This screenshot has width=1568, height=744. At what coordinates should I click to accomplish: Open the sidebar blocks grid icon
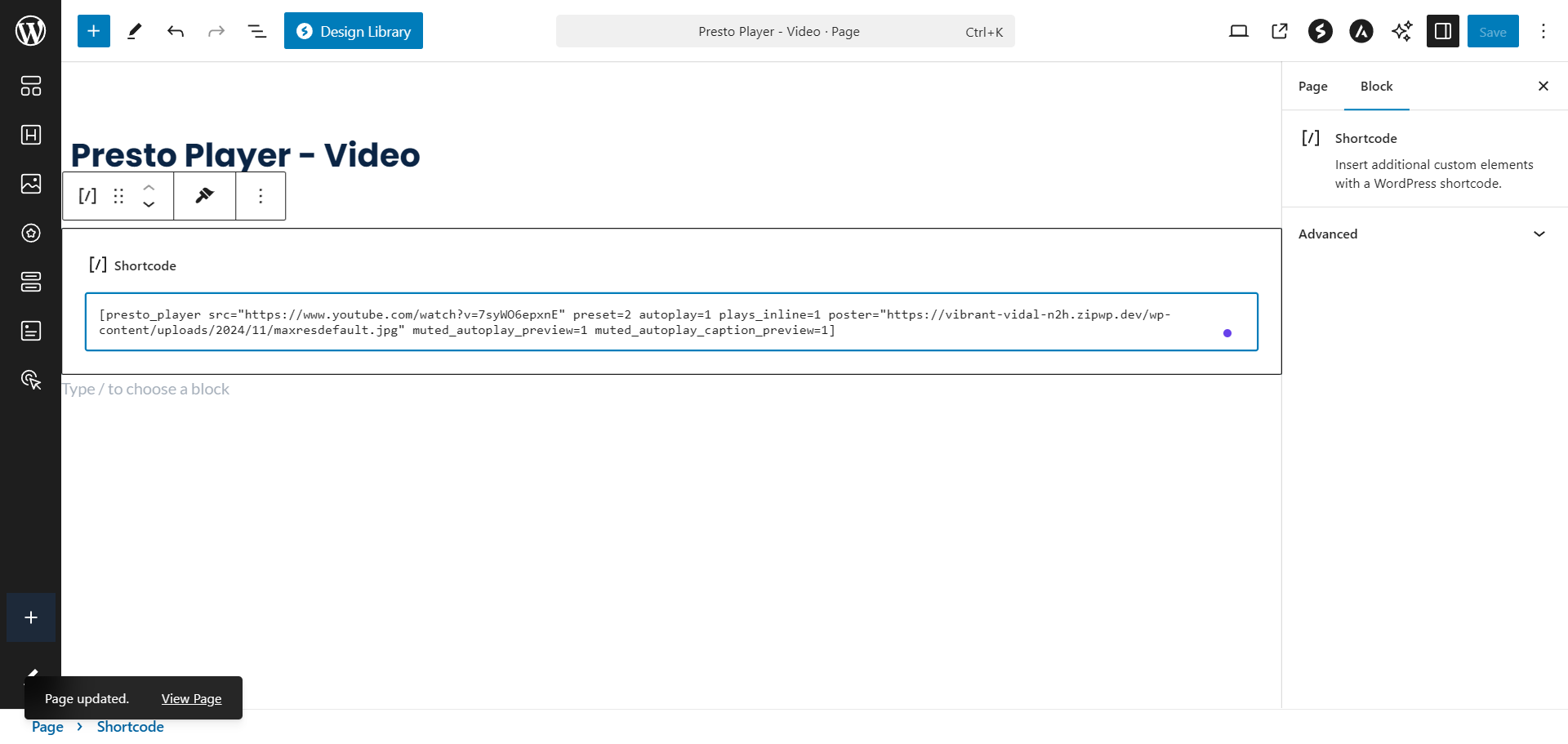point(31,86)
